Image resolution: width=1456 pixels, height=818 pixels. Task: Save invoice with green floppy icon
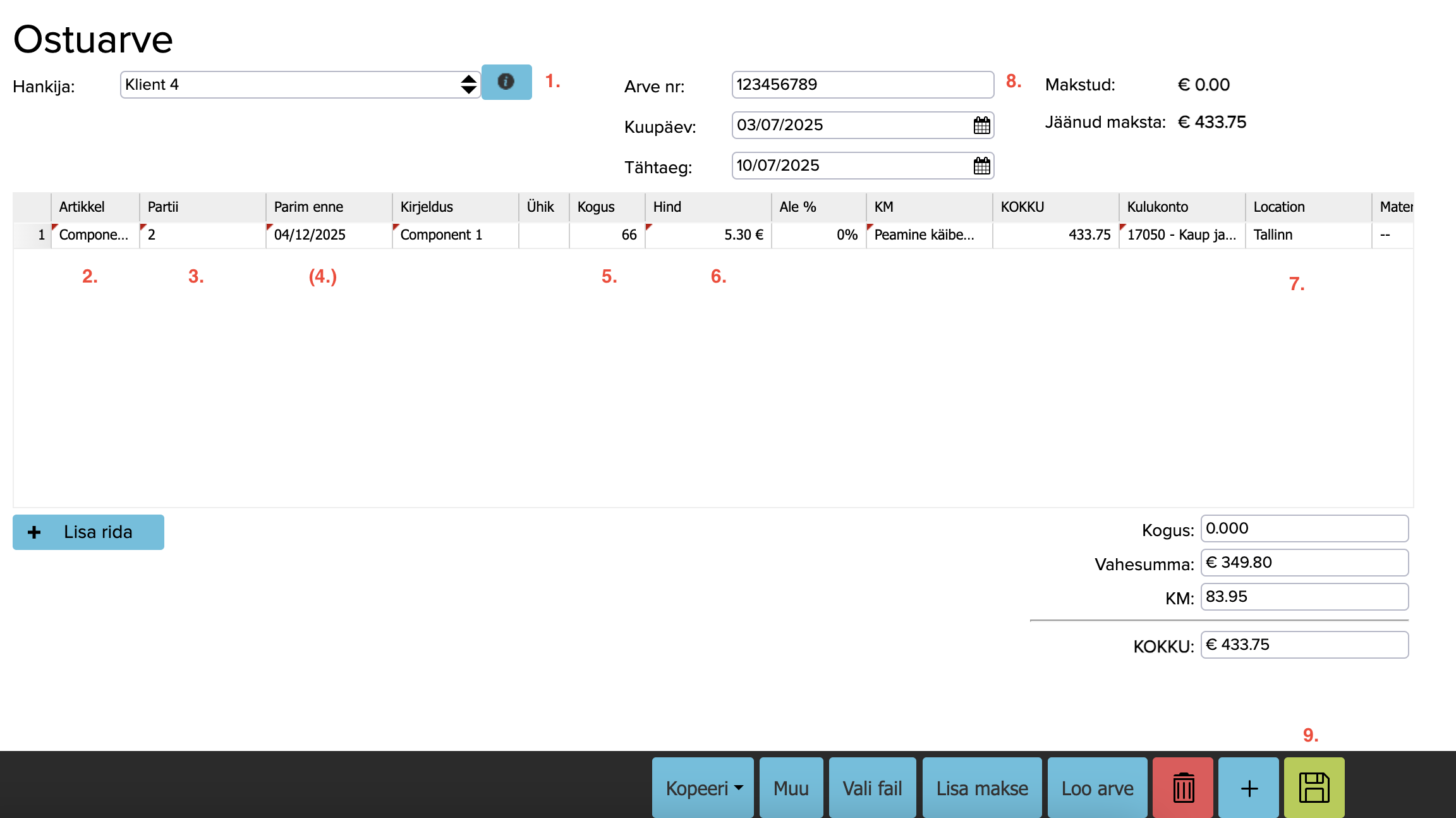(1314, 788)
